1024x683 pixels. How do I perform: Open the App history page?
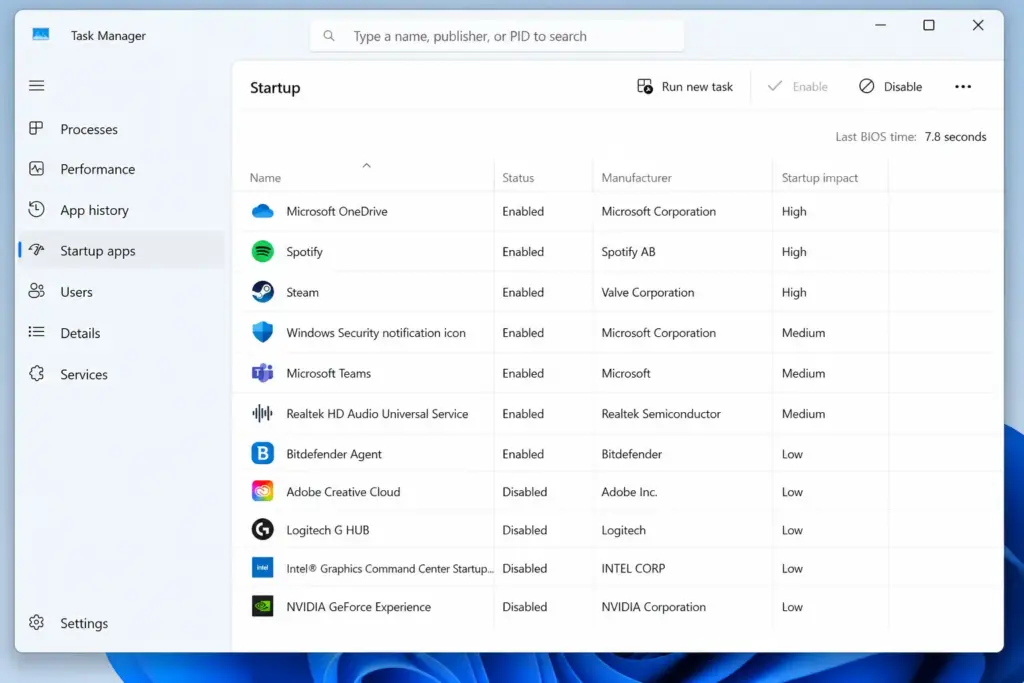(x=95, y=210)
